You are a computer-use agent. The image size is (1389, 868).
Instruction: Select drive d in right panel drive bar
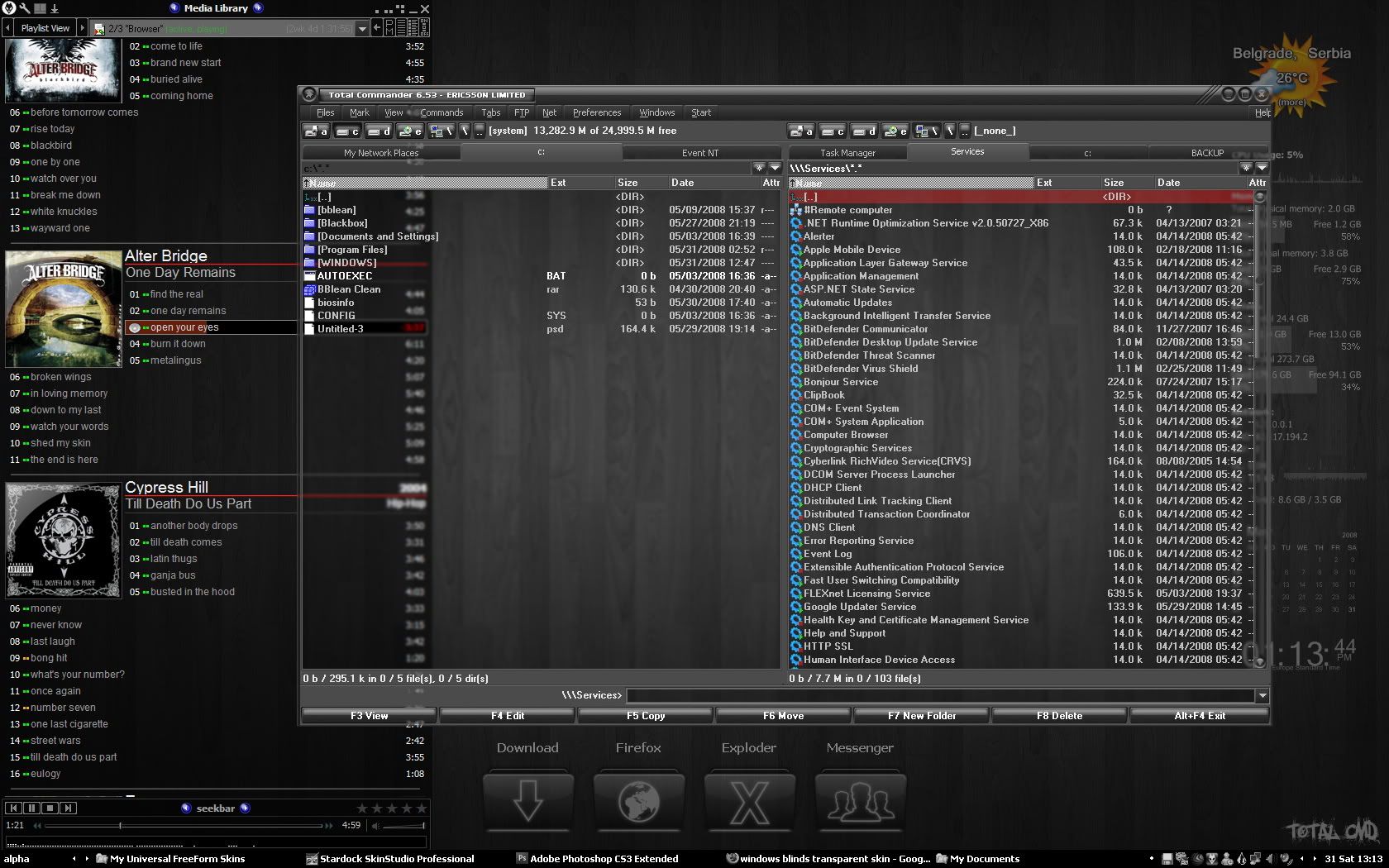864,131
